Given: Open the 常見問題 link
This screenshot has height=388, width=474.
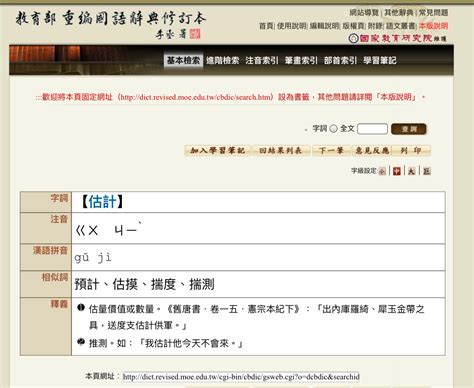Looking at the screenshot, I should click(433, 13).
